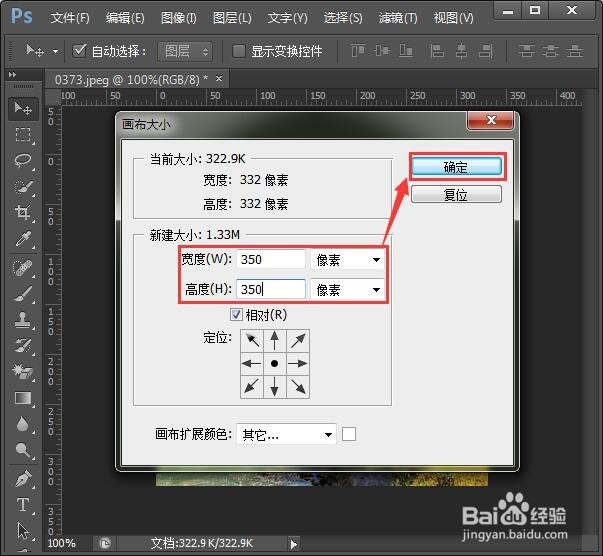Select the Spot Healing Brush tool
Viewport: 603px width, 556px height.
coord(23,268)
